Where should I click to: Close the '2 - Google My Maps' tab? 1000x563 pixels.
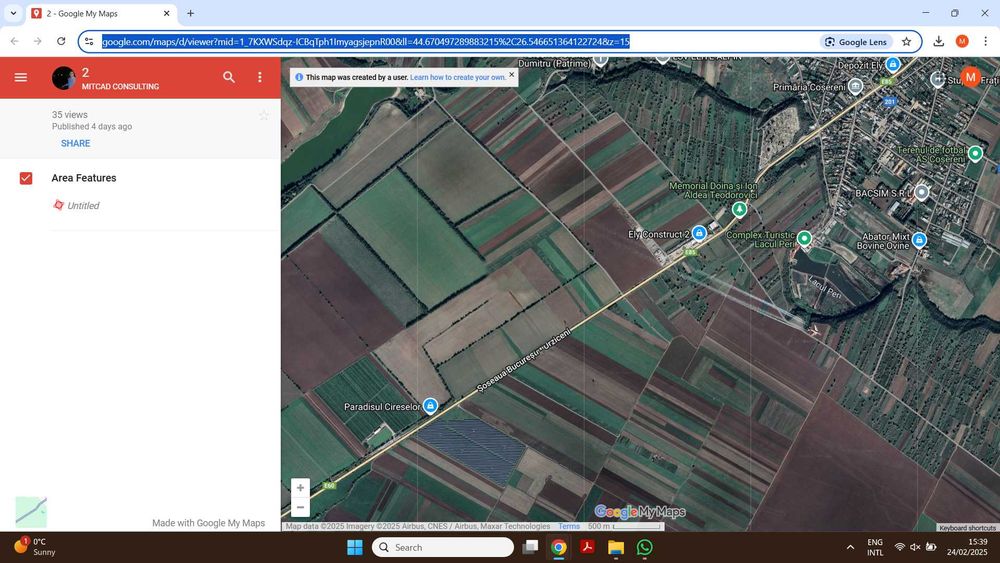(x=166, y=13)
